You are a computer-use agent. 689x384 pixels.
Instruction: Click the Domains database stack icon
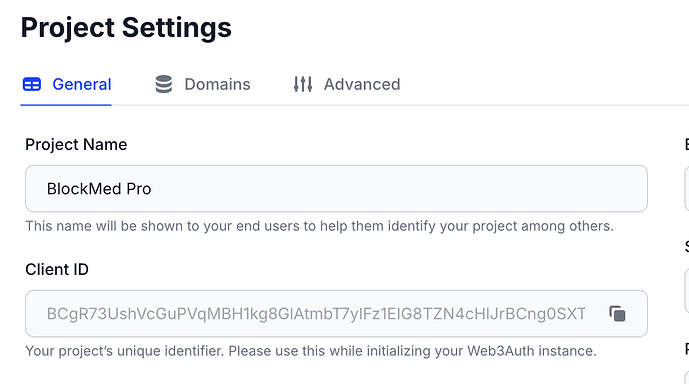click(x=164, y=84)
